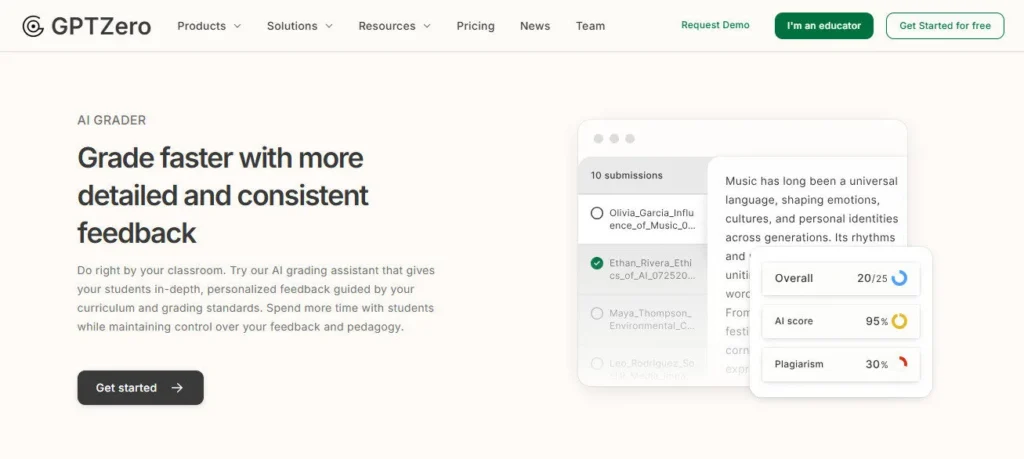Click the AI score 95% card
The width and height of the screenshot is (1024, 459).
coord(840,321)
